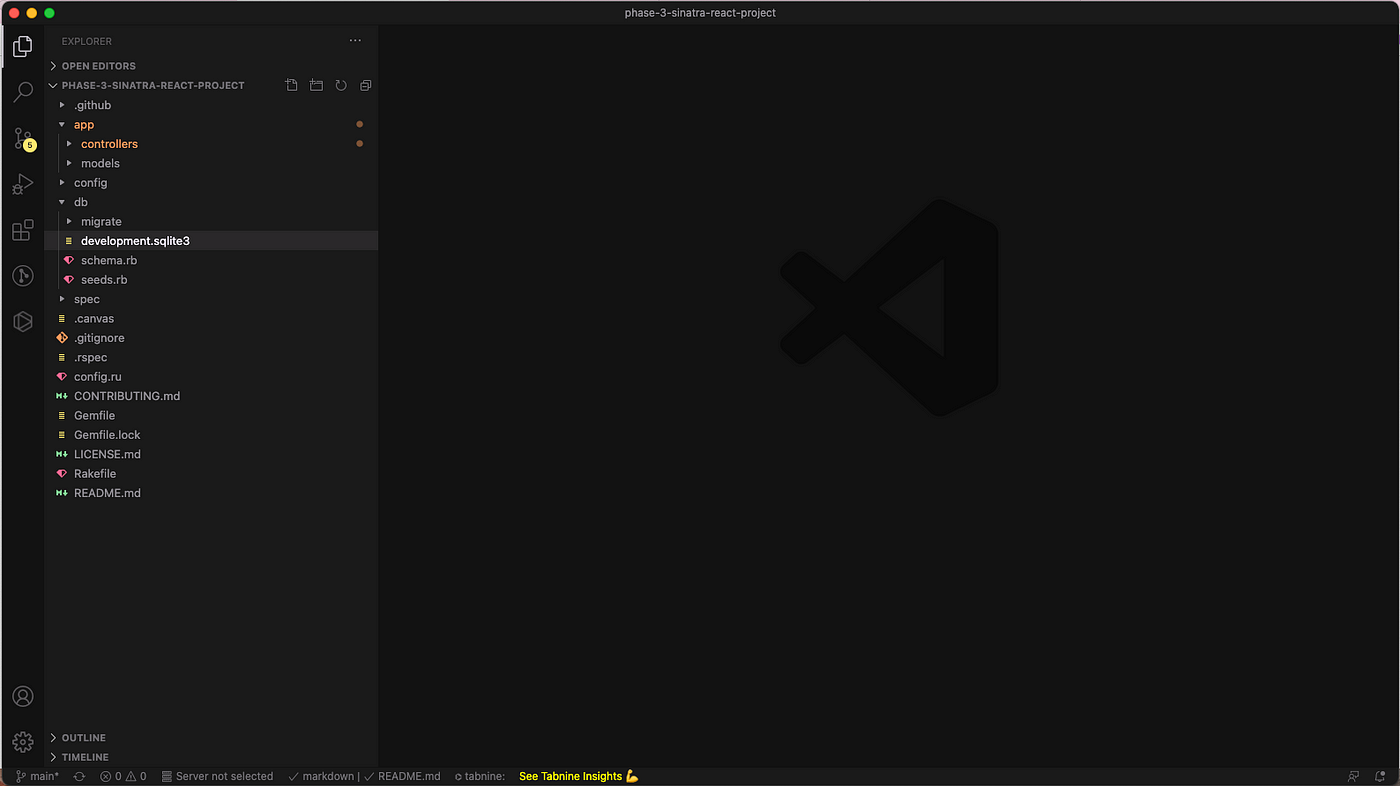Expand the .github folder
This screenshot has height=786, width=1400.
tap(213, 105)
